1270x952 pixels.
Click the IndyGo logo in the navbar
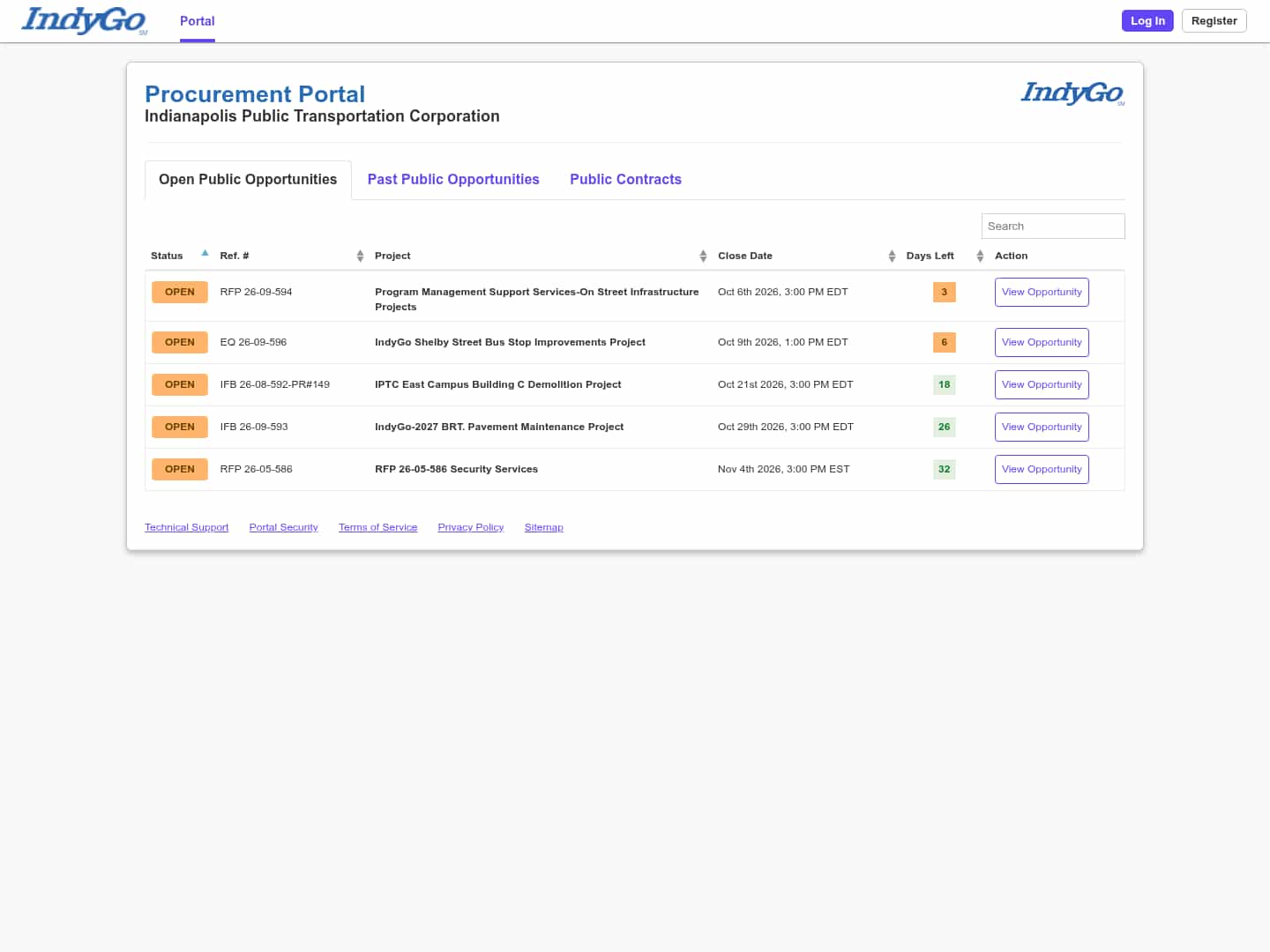pyautogui.click(x=85, y=21)
